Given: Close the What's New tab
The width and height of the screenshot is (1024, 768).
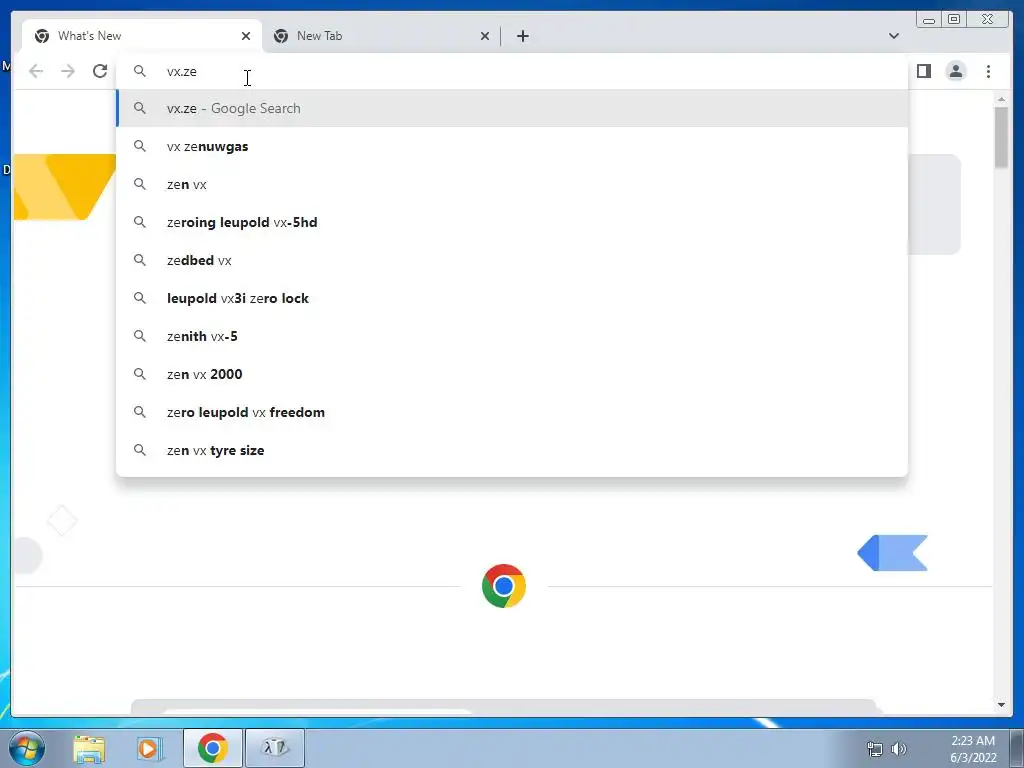Looking at the screenshot, I should [x=246, y=36].
